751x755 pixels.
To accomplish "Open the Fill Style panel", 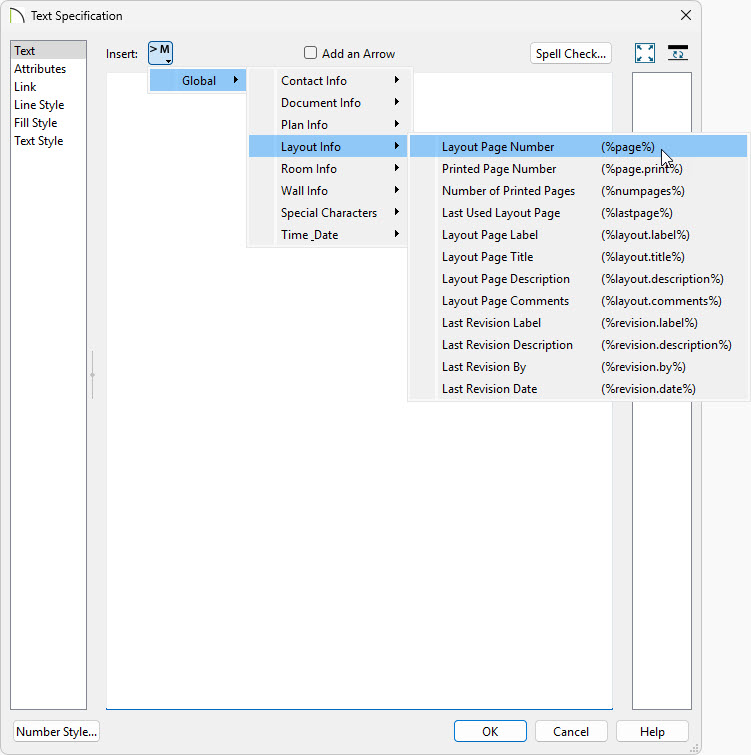I will click(36, 123).
